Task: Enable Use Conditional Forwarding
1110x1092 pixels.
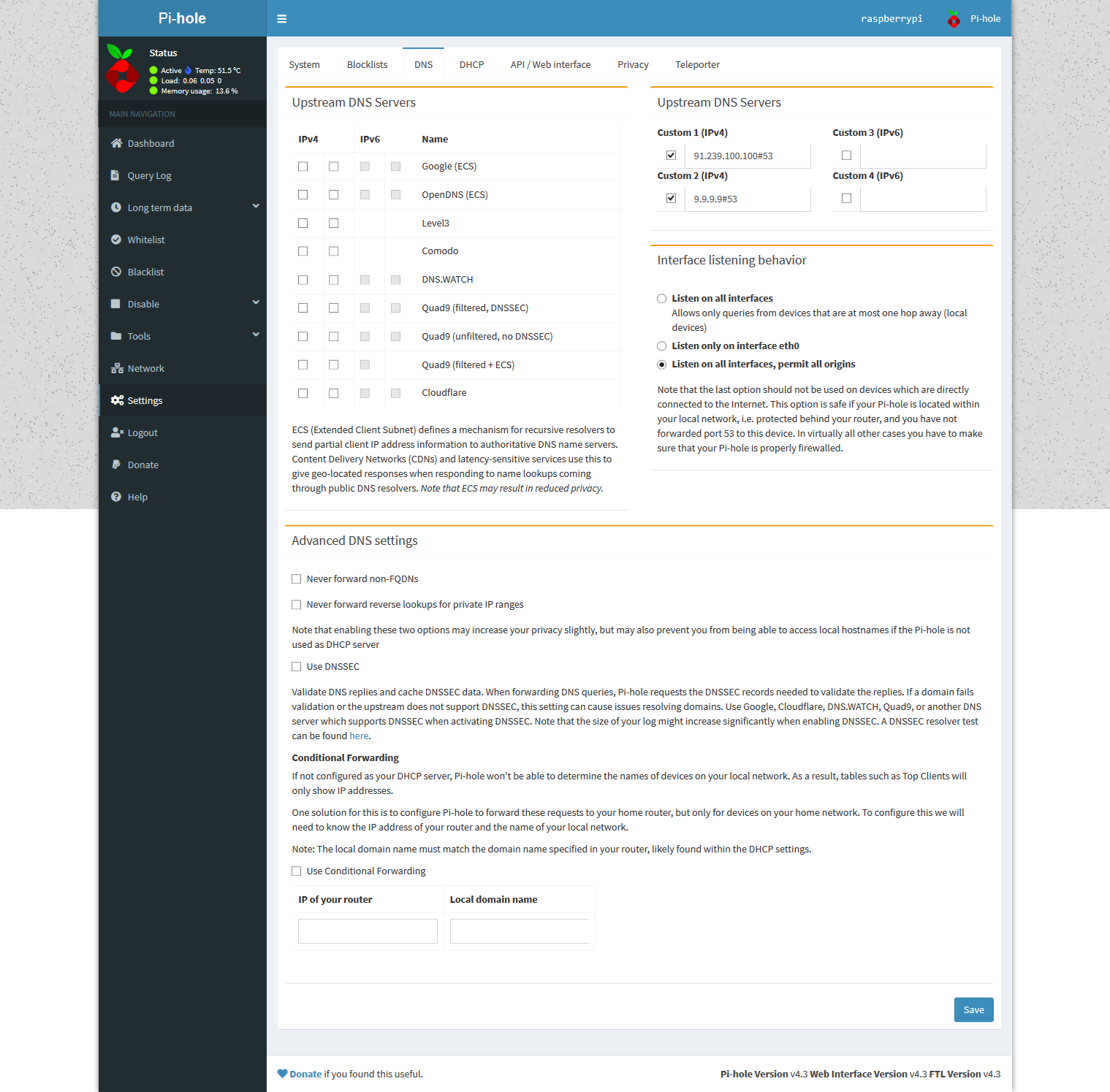Action: click(x=296, y=871)
